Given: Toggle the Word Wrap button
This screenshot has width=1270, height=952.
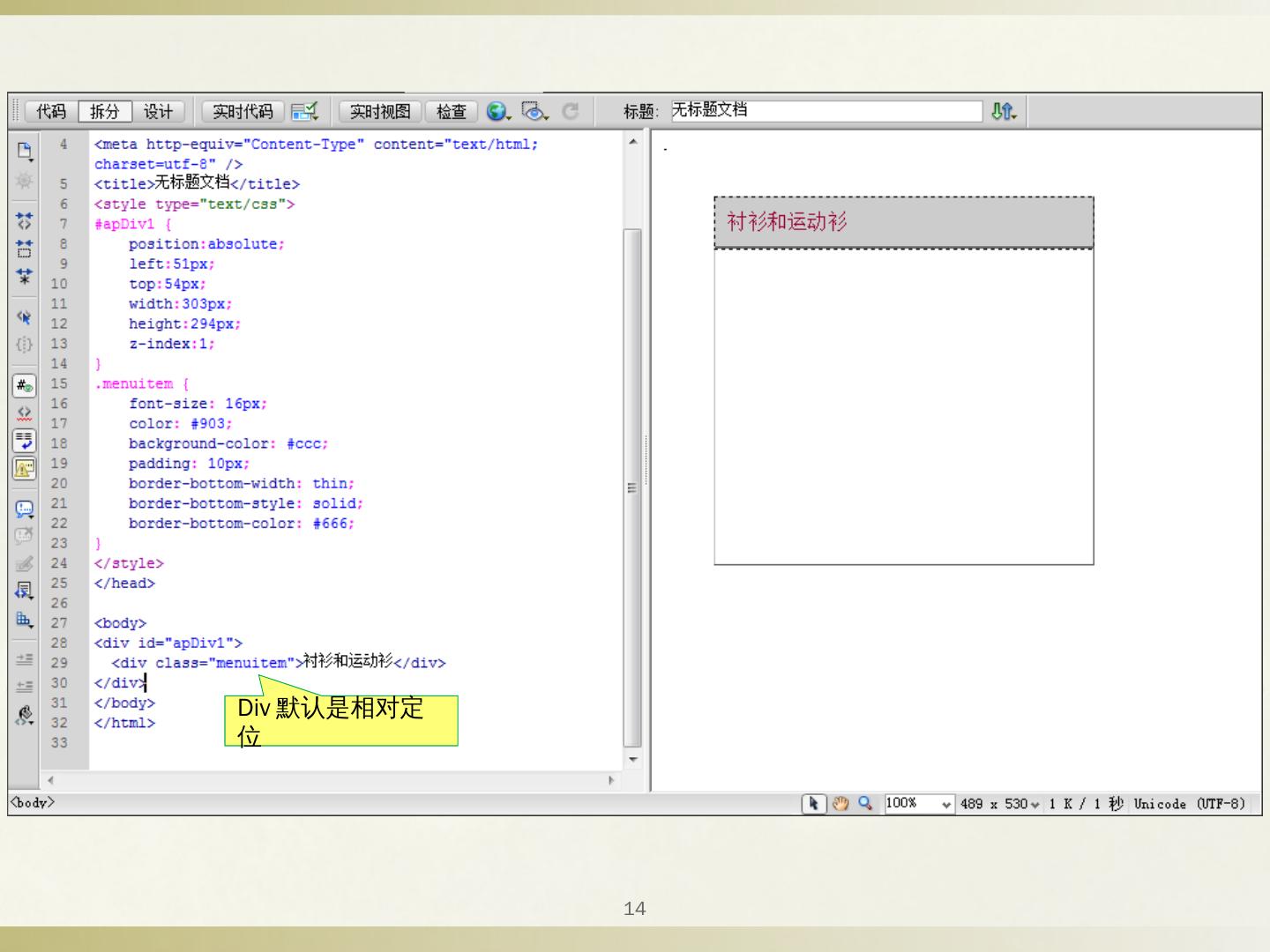Looking at the screenshot, I should pos(25,440).
